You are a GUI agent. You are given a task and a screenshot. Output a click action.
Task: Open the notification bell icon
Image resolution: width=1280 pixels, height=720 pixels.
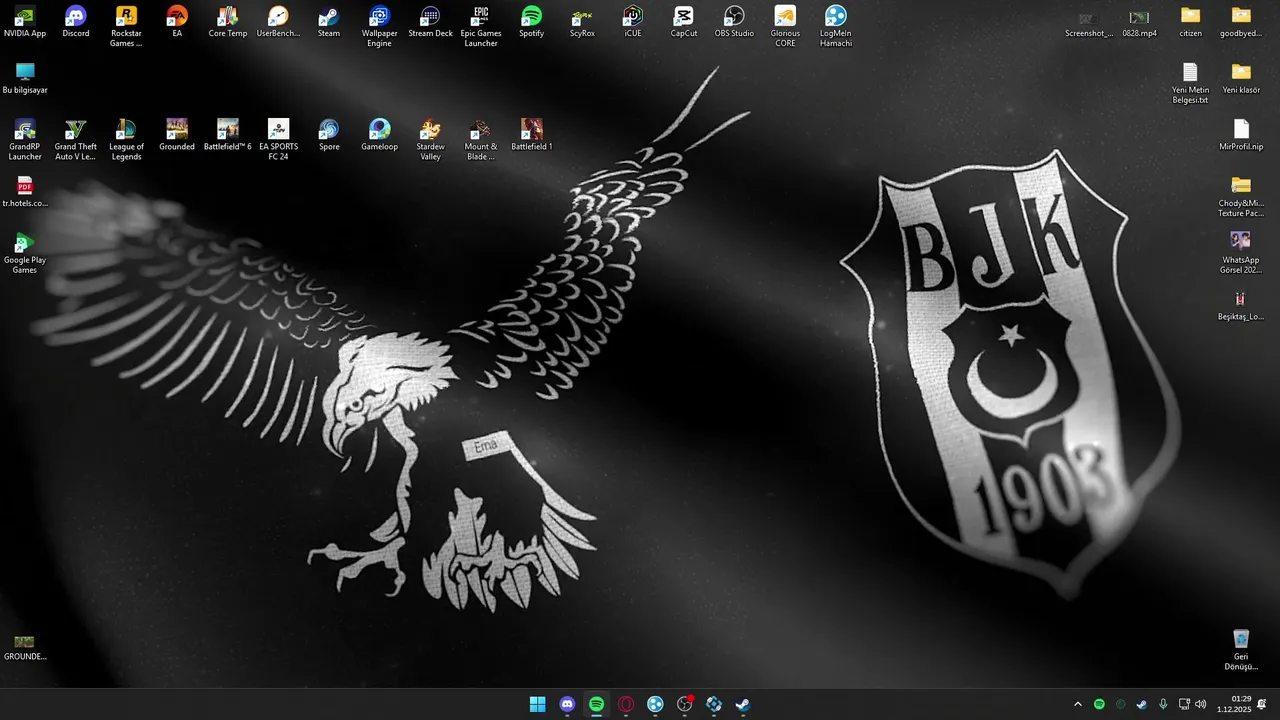pos(1262,704)
